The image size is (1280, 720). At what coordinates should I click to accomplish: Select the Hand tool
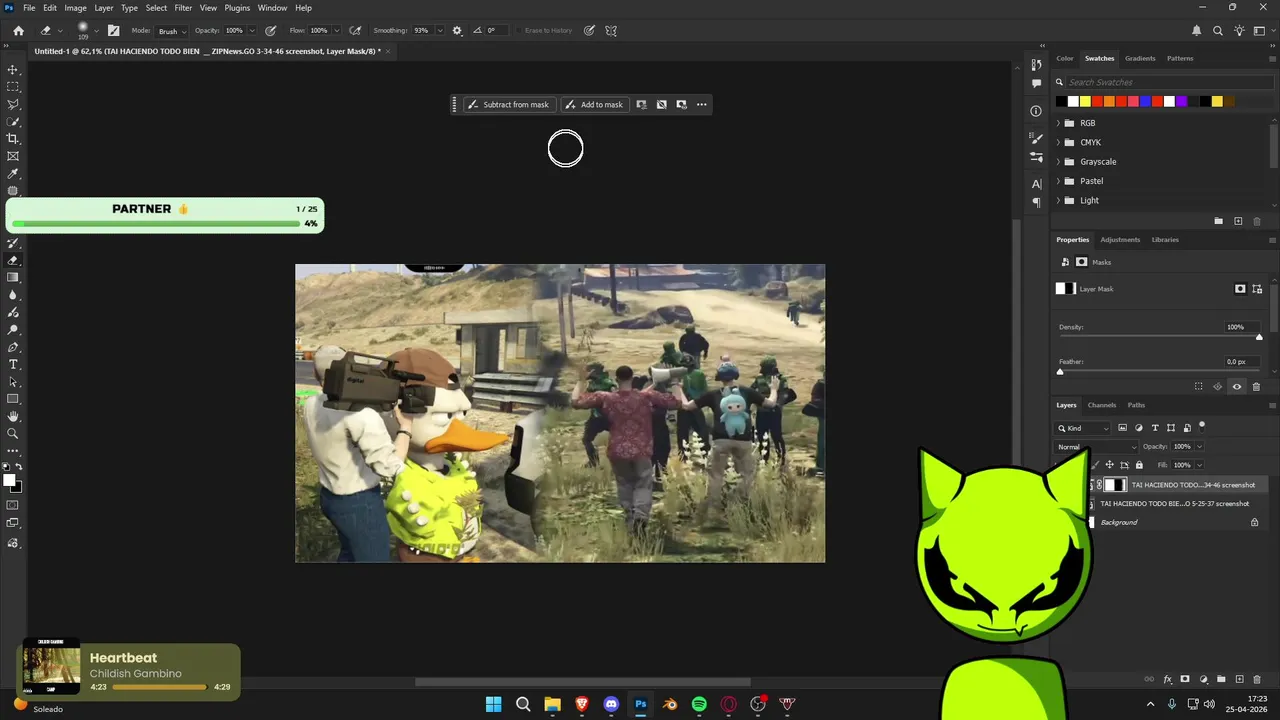pos(13,416)
